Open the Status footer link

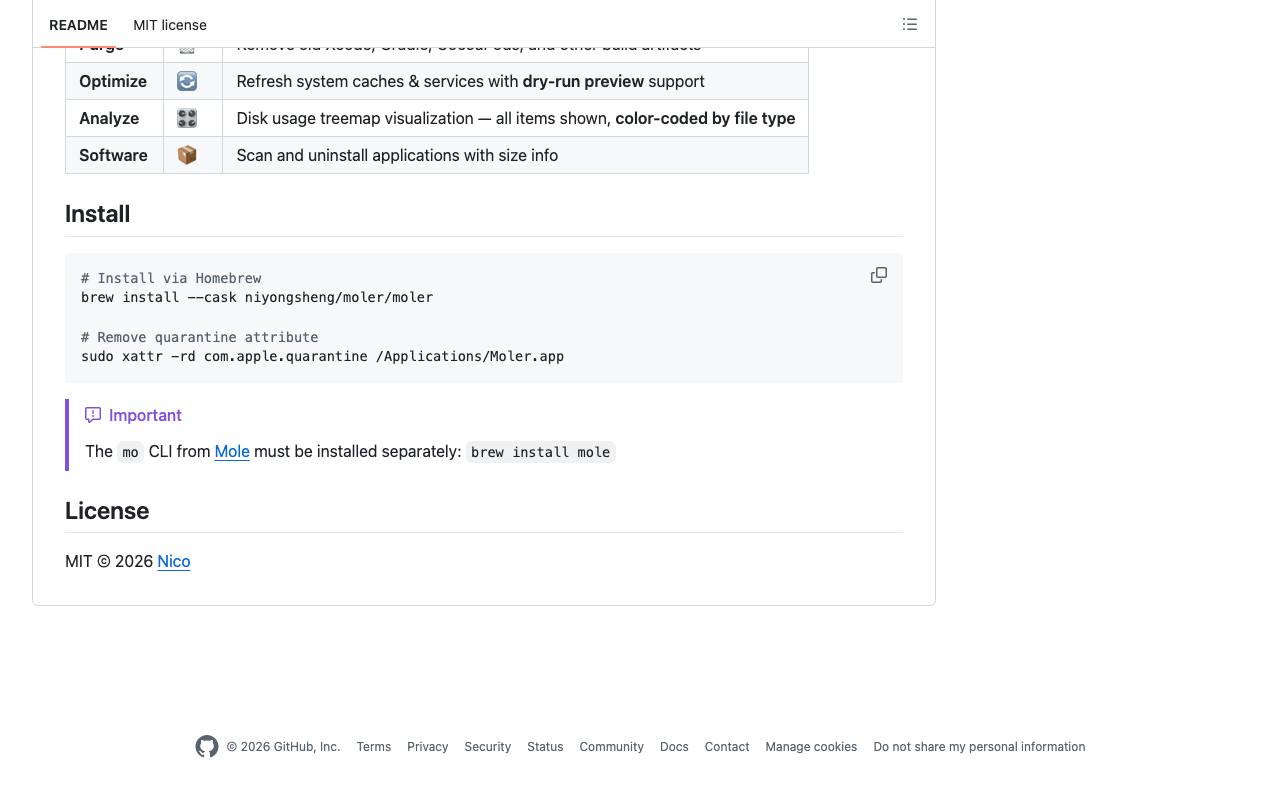click(x=545, y=747)
